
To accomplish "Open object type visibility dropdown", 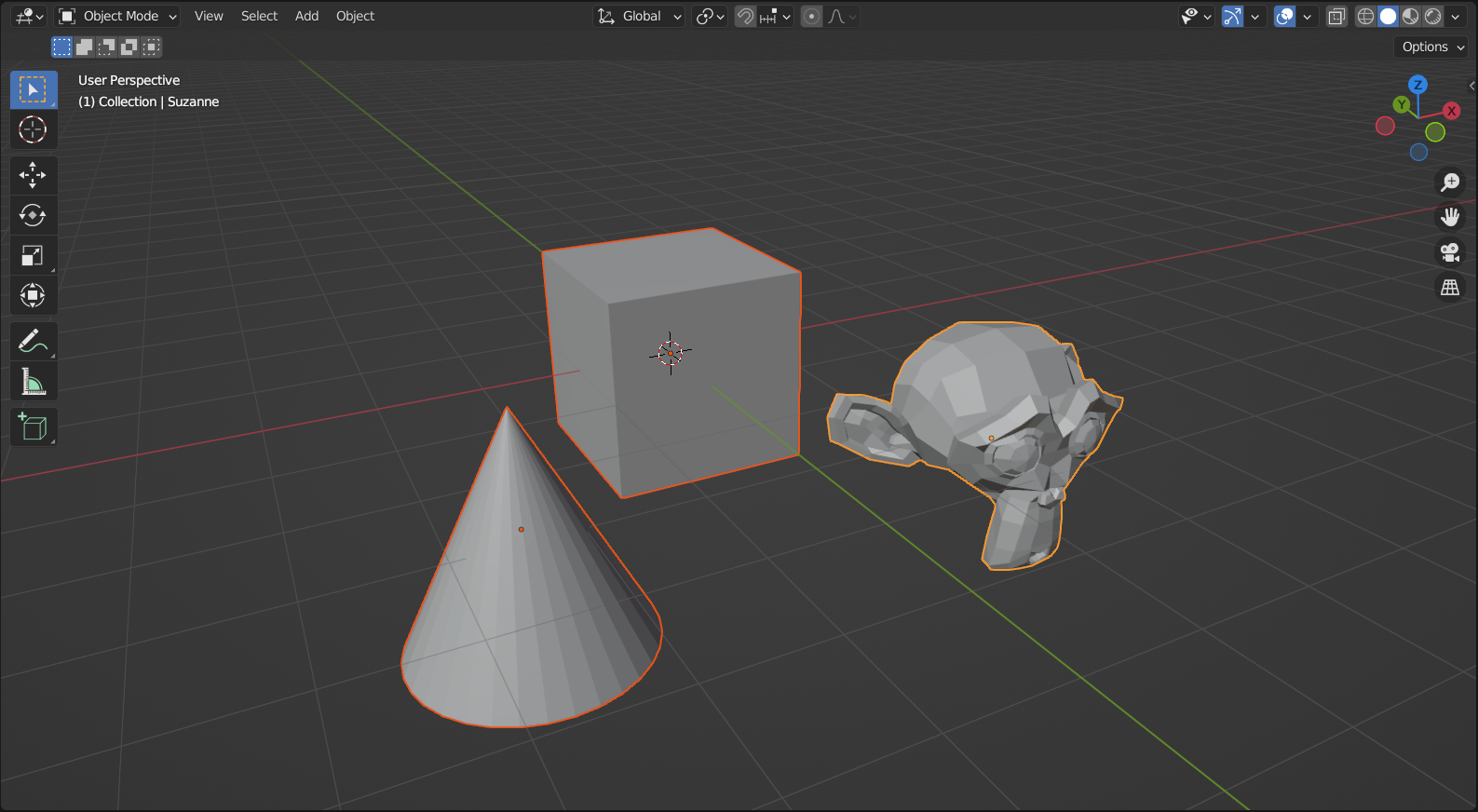I will (1196, 16).
